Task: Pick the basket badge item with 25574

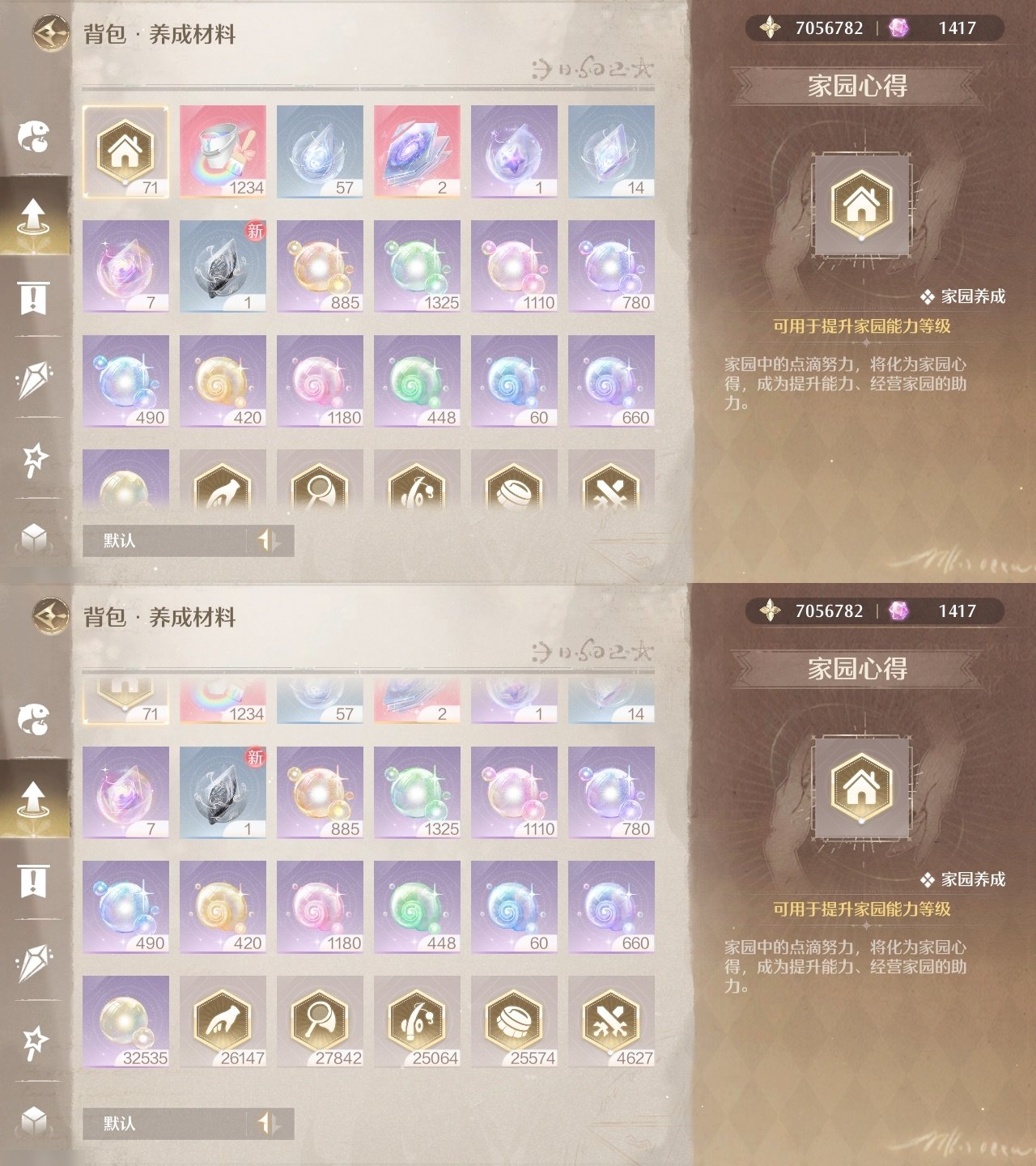Action: click(x=514, y=1022)
